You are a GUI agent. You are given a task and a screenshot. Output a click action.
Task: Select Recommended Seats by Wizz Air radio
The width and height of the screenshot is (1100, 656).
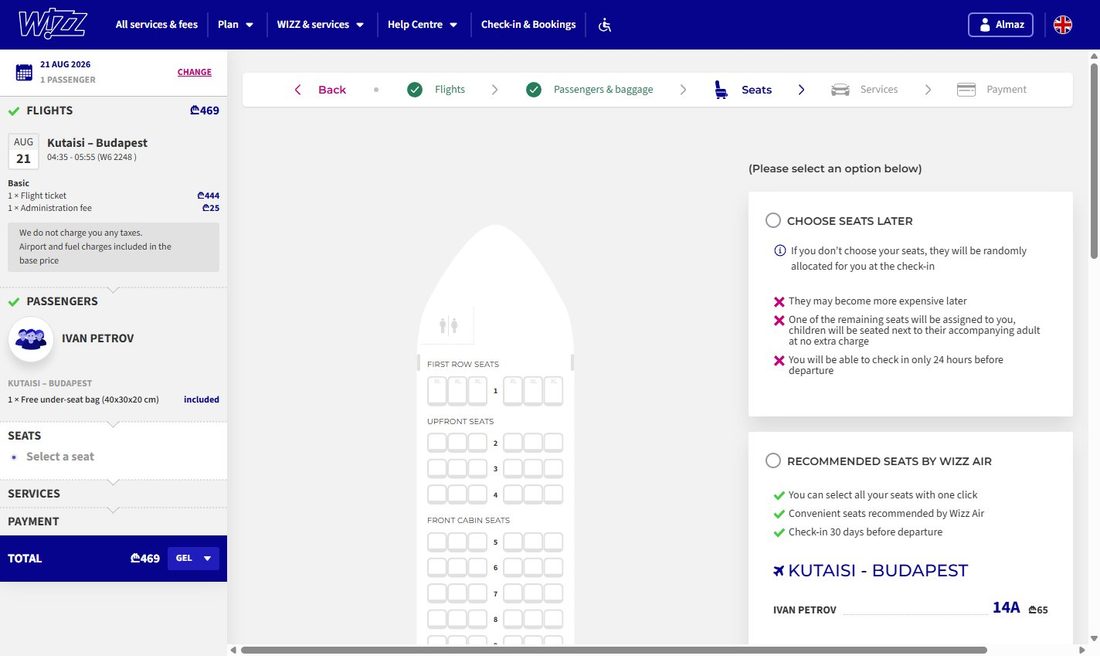click(773, 461)
